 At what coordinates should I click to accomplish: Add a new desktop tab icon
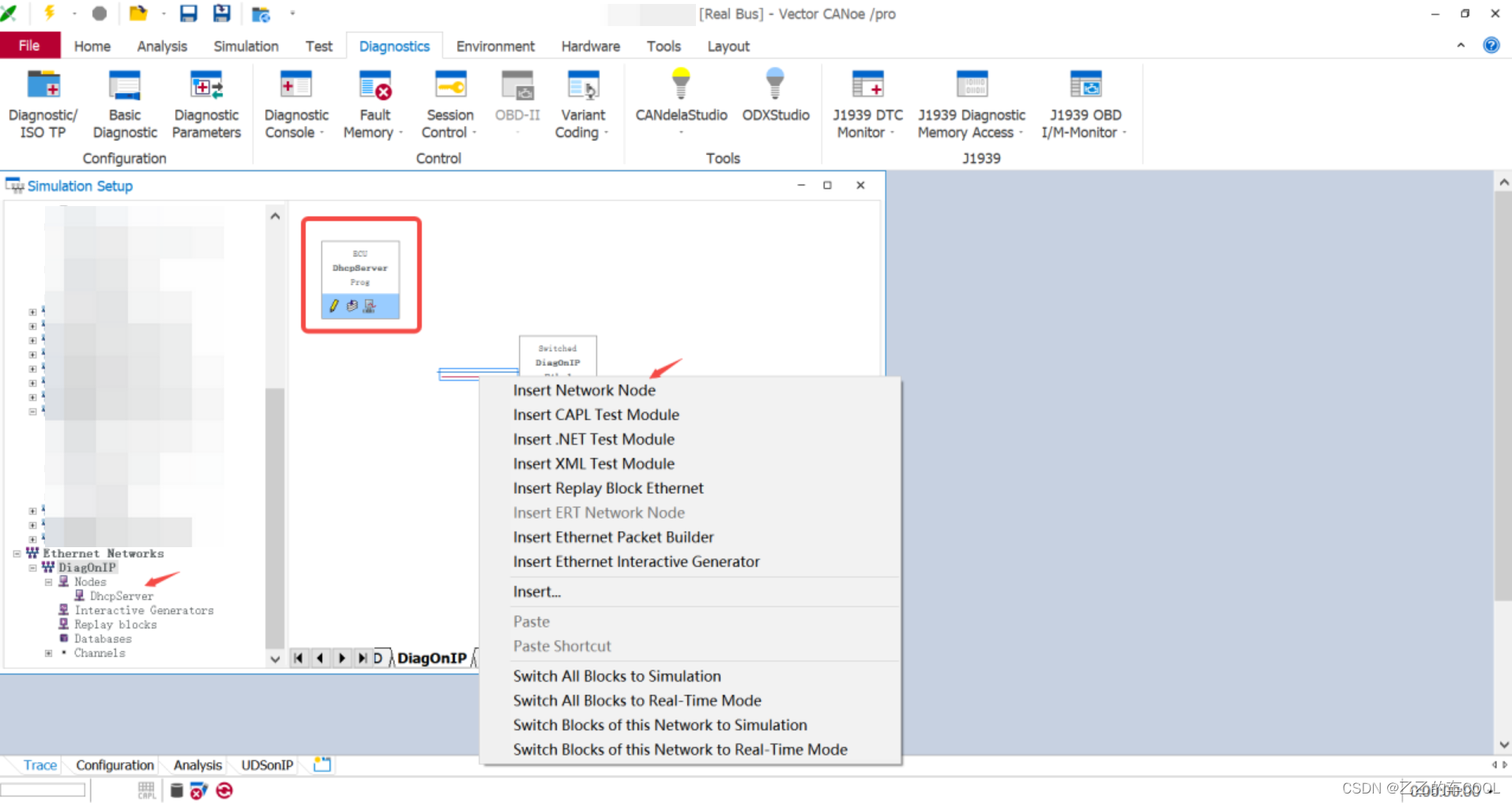click(x=322, y=764)
